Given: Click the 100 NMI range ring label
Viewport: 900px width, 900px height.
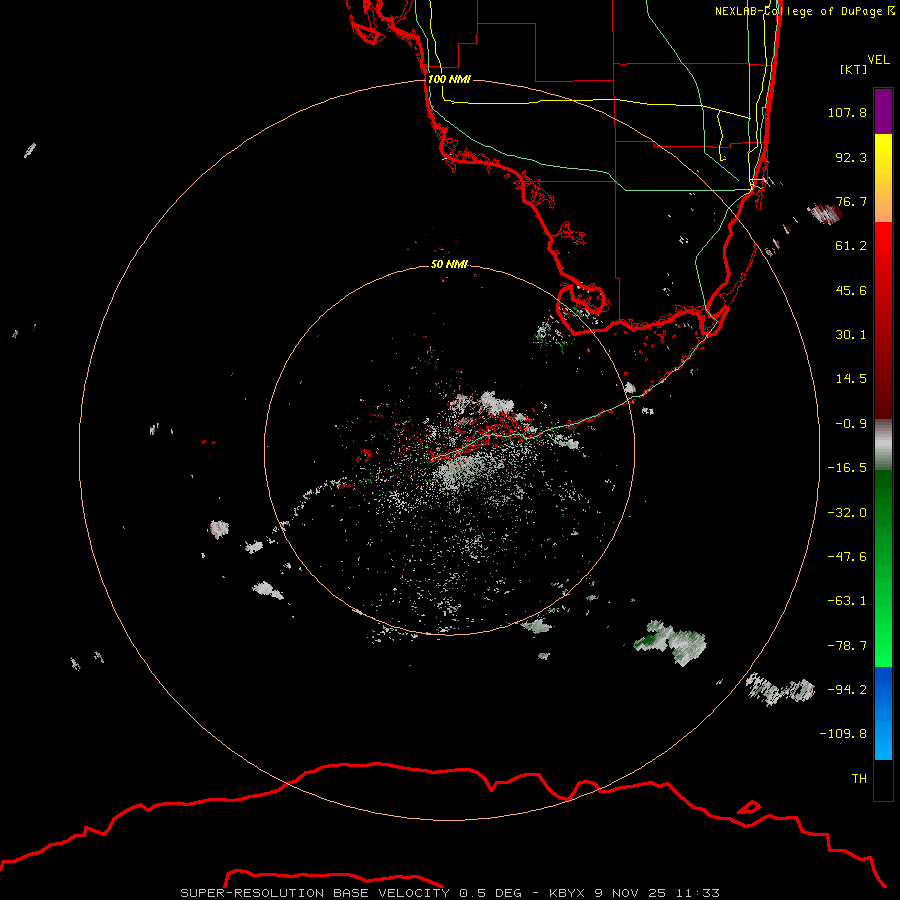Looking at the screenshot, I should point(449,79).
